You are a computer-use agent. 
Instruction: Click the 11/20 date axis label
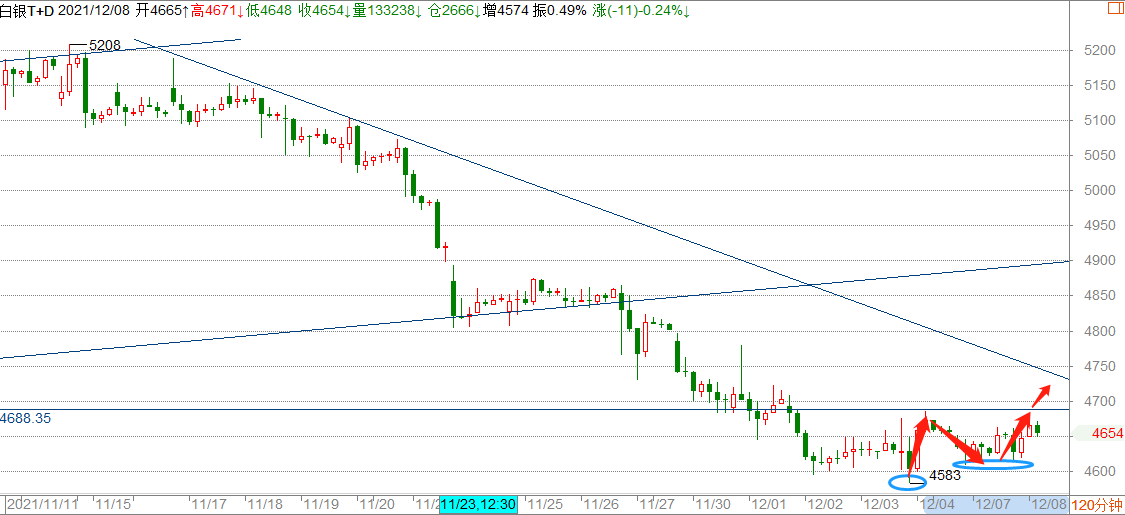[x=376, y=505]
